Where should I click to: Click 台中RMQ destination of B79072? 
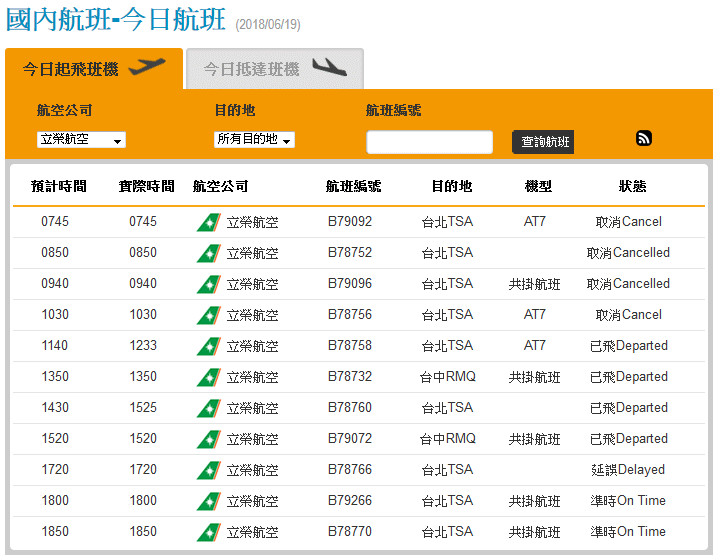(447, 439)
